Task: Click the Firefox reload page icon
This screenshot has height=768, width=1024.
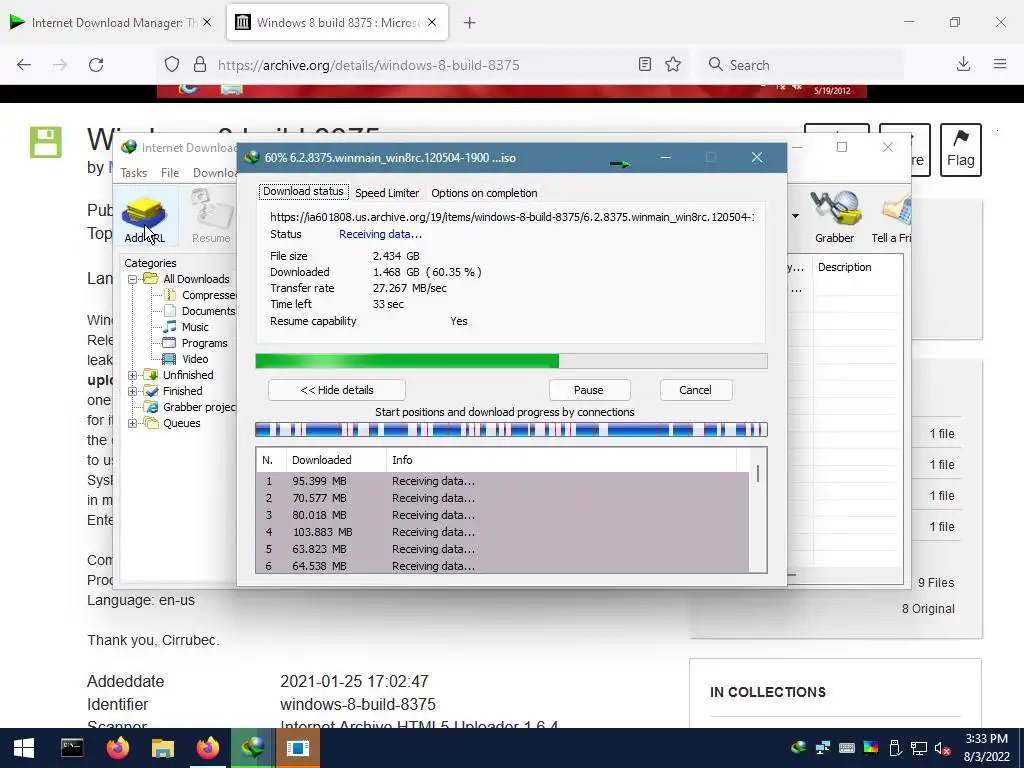Action: [96, 65]
